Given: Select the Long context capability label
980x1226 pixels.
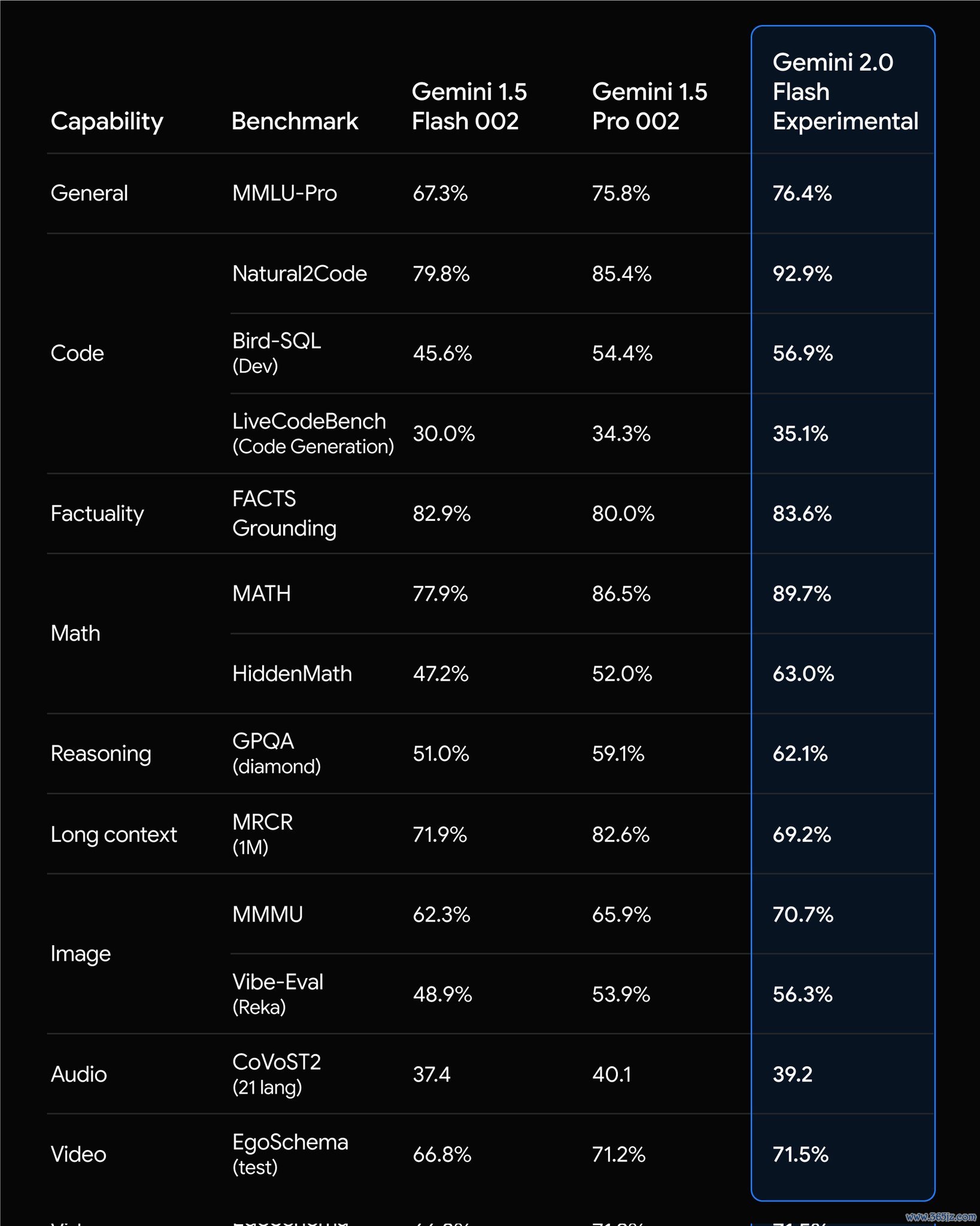Looking at the screenshot, I should click(x=114, y=834).
